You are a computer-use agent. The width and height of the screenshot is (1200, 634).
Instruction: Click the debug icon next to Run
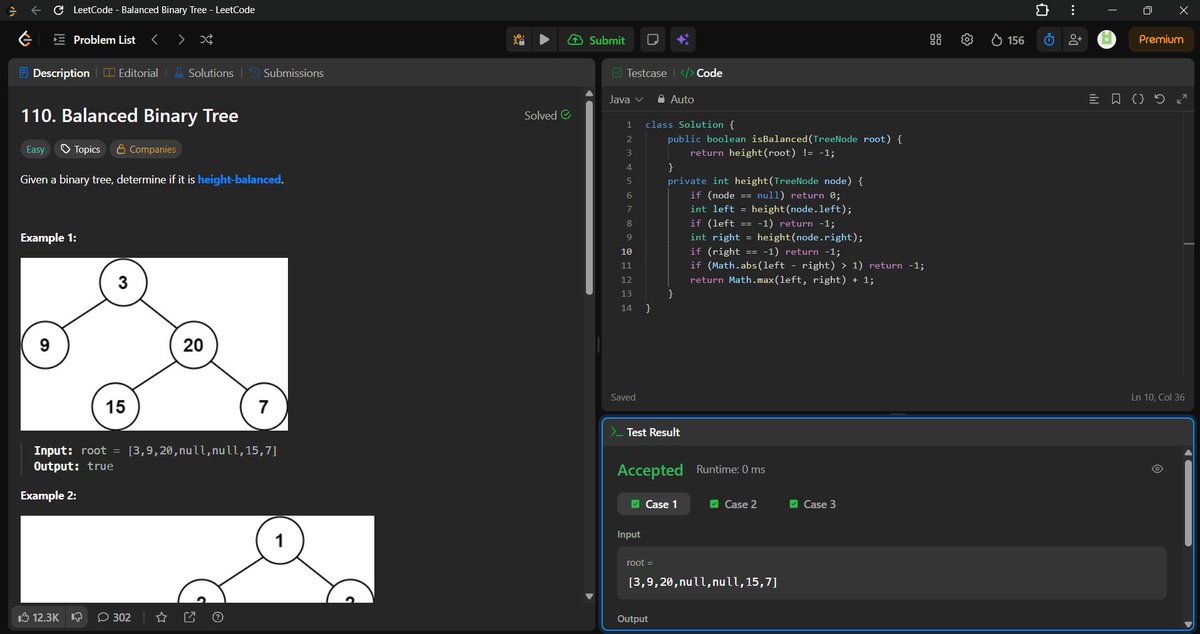click(519, 40)
